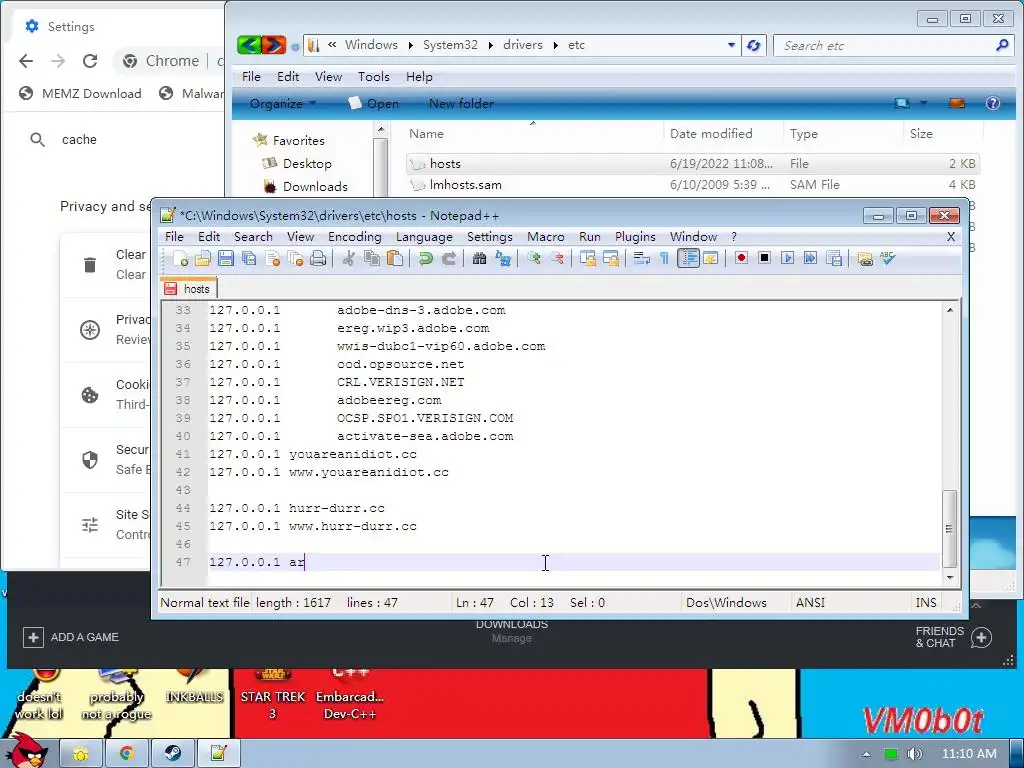Click the Synchronize Horizontal Scrolling icon
The height and width of the screenshot is (768, 1024).
pos(611,259)
